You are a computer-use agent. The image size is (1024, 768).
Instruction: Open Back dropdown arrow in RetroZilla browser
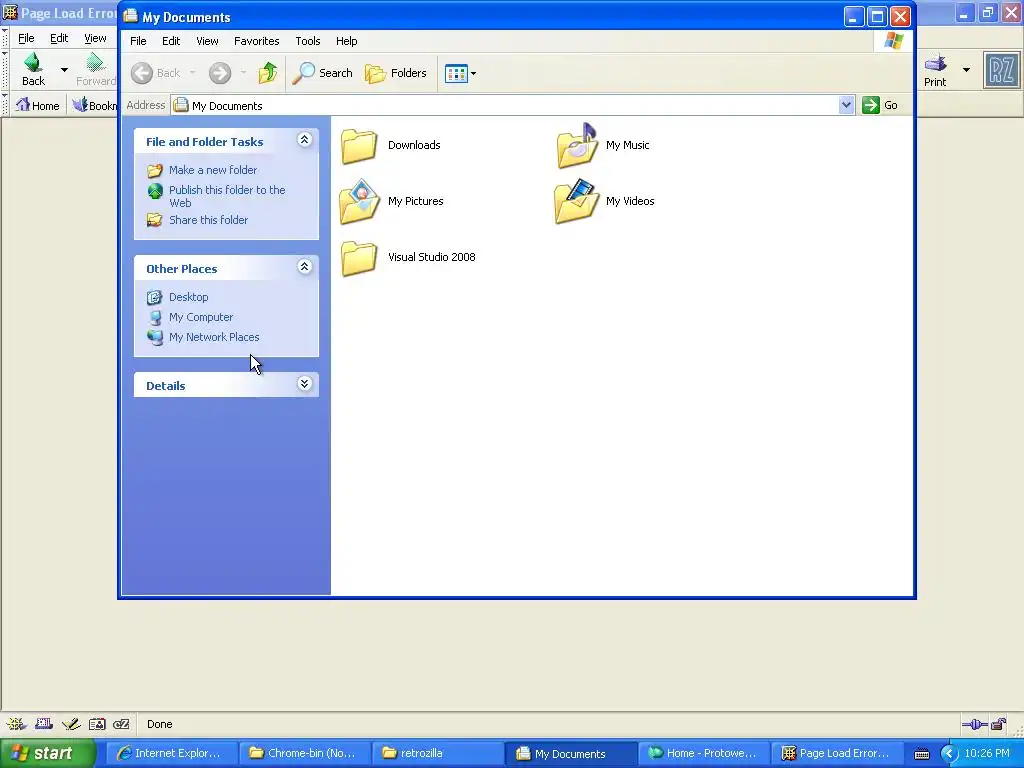click(x=64, y=69)
